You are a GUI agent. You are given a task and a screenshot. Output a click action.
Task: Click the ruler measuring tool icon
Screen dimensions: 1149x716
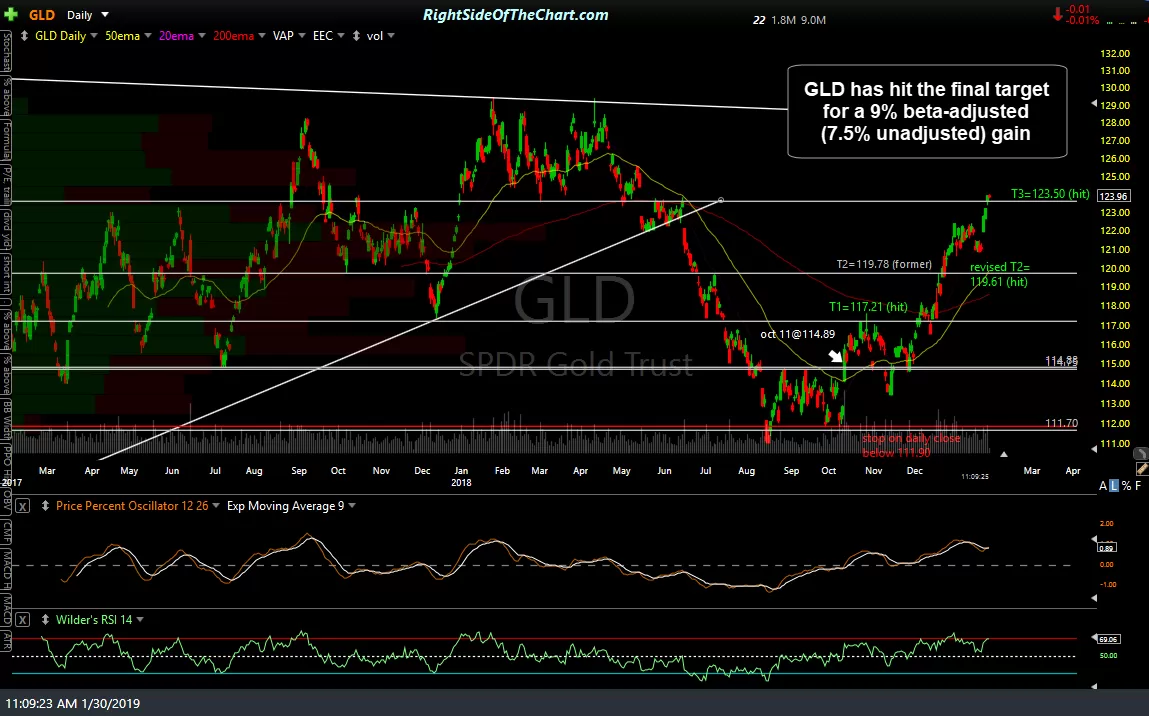[x=1142, y=469]
